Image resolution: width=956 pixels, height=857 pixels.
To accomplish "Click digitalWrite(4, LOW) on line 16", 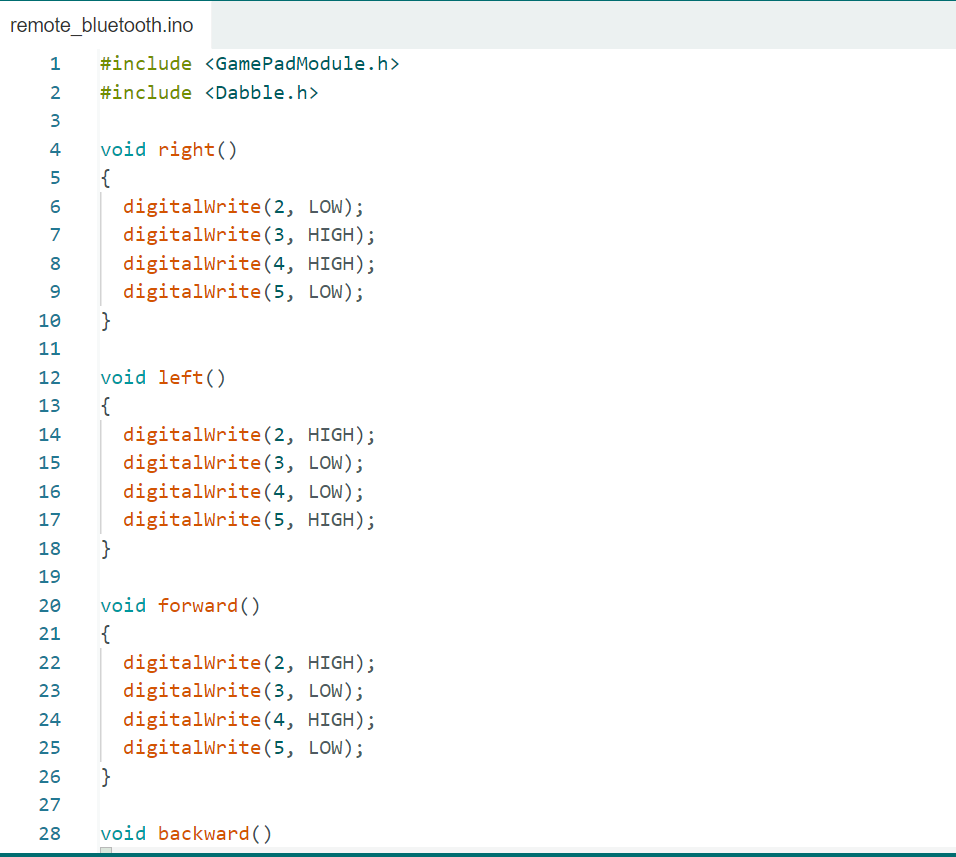I will 243,491.
